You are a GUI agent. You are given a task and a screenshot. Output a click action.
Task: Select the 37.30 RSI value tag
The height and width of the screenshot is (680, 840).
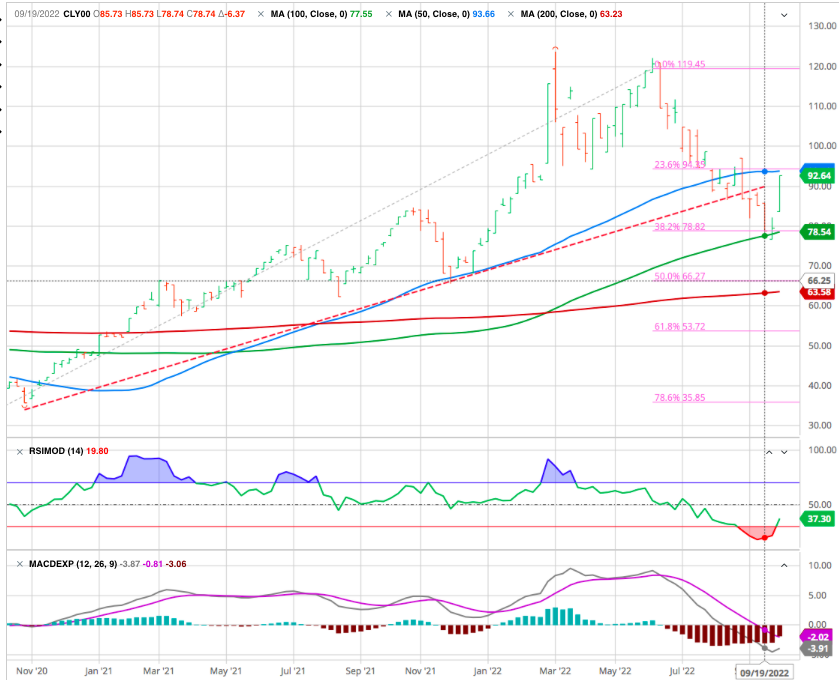(x=818, y=519)
